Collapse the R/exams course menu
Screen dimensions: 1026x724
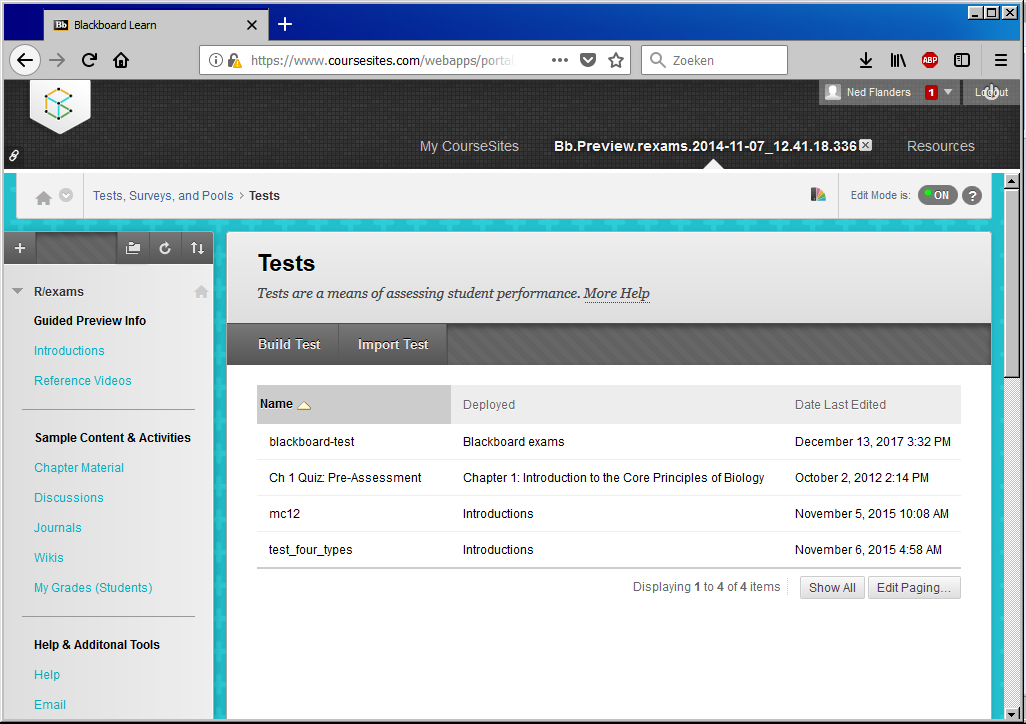coord(18,291)
